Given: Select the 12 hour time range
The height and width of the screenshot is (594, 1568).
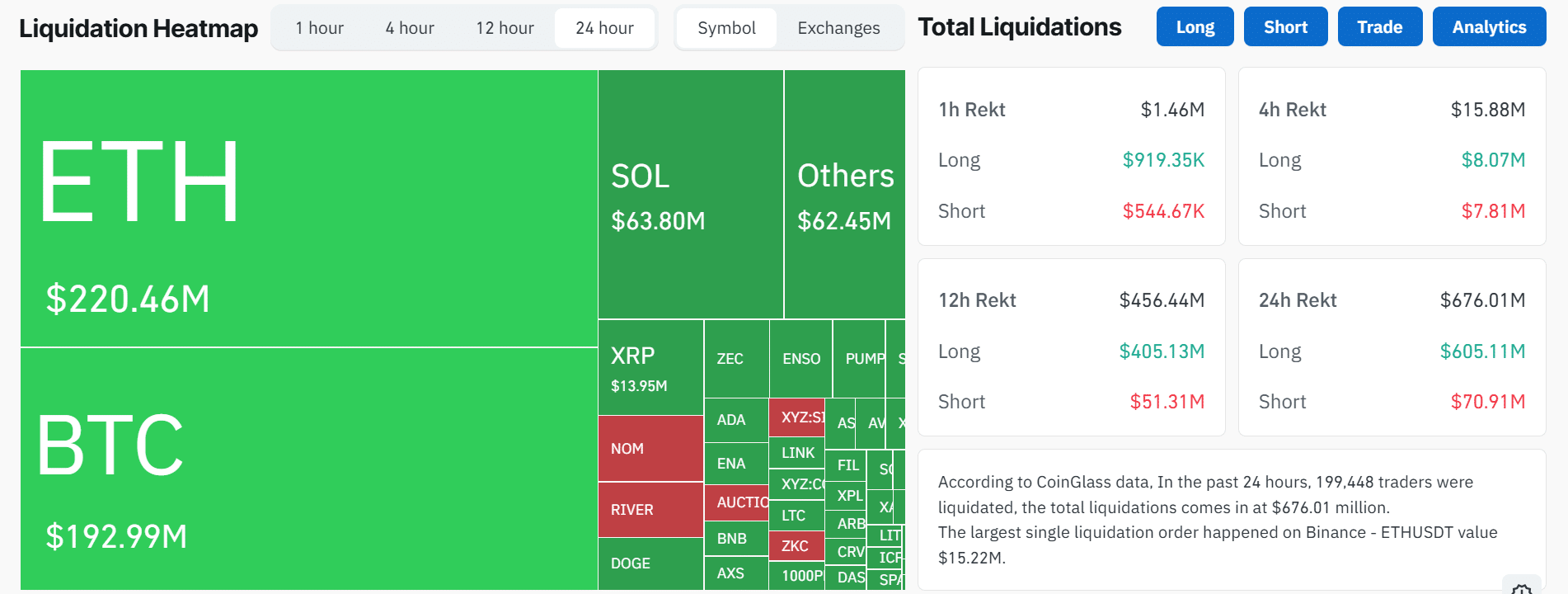Looking at the screenshot, I should [504, 27].
